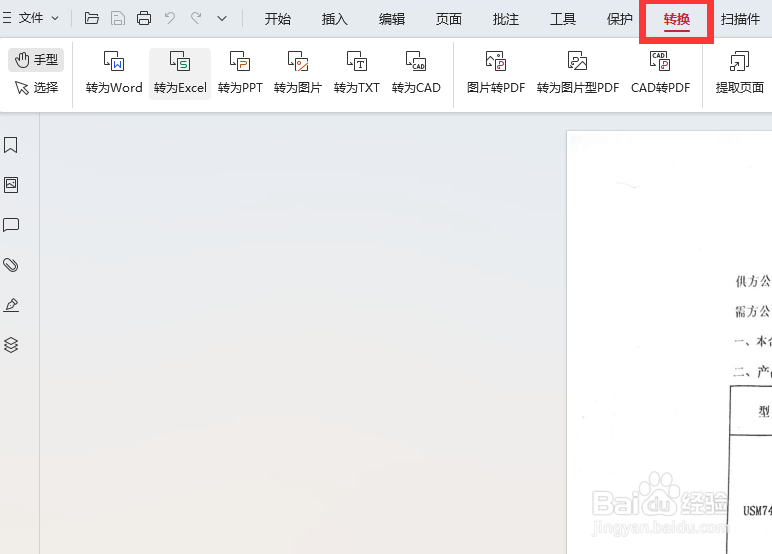
Task: Switch to the 开始 tab
Action: pos(278,19)
